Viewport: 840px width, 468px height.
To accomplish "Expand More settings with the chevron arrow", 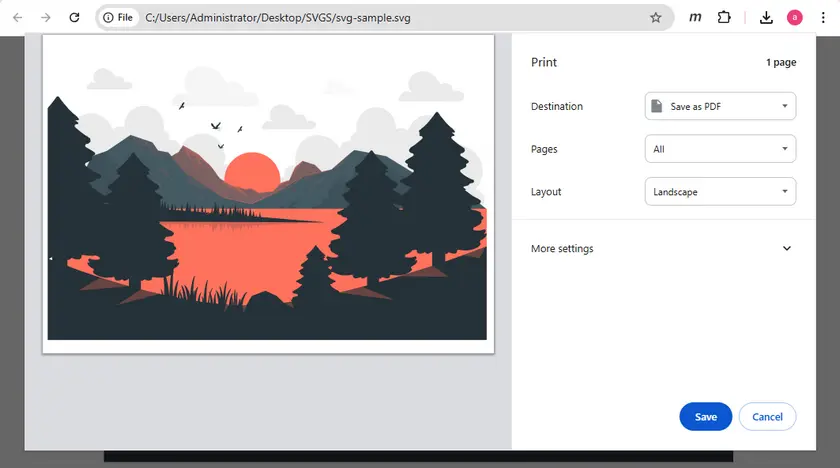I will (x=786, y=249).
